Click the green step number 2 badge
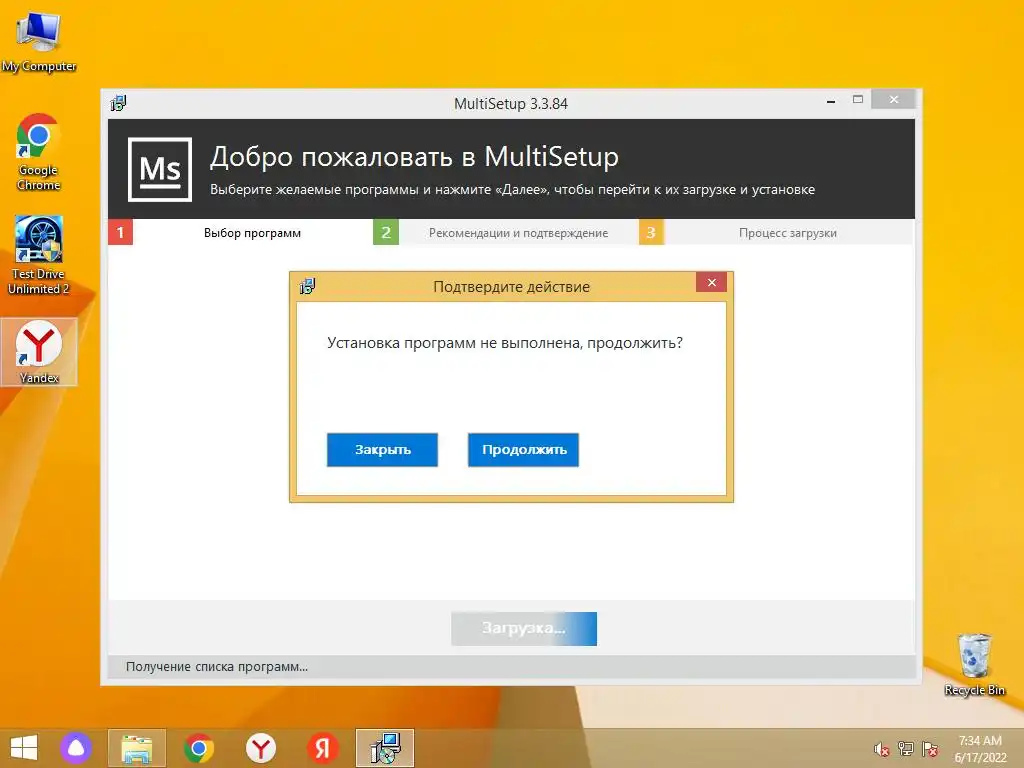 (386, 232)
